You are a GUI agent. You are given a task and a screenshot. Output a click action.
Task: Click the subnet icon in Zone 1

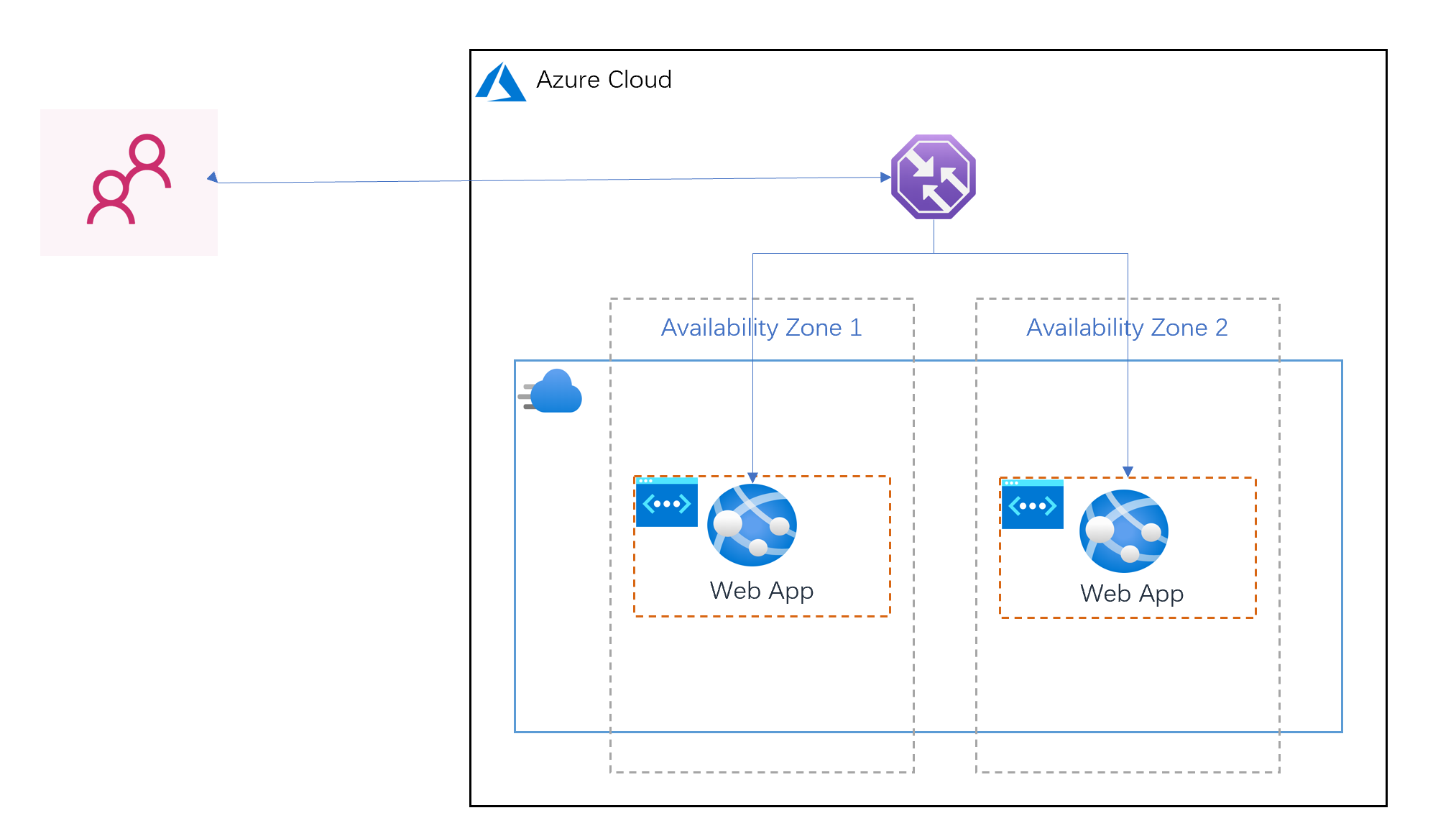(667, 502)
